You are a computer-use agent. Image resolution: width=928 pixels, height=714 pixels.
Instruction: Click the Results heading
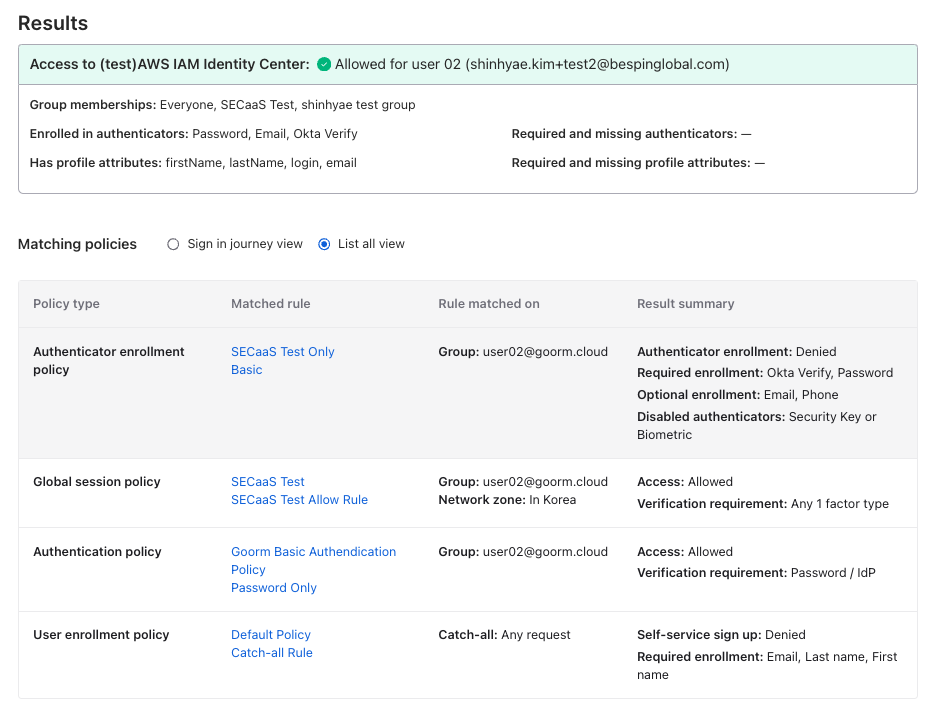53,23
